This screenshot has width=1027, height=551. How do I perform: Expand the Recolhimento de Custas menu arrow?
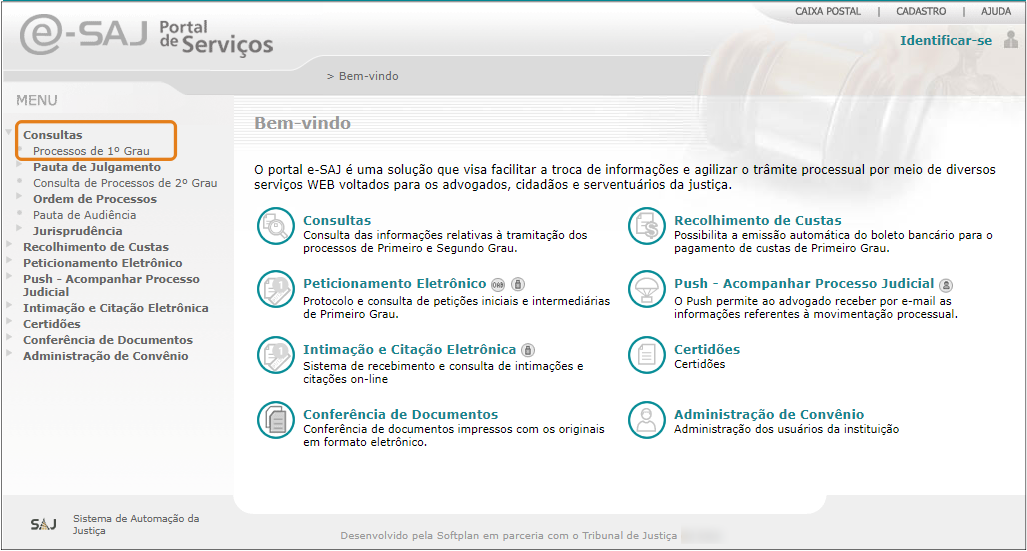tap(9, 244)
